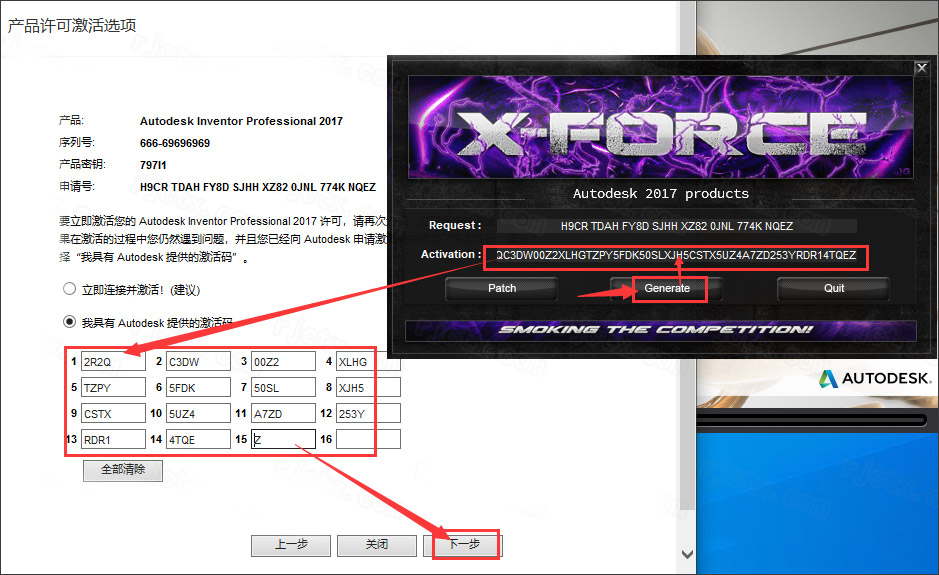Click activation code field 9 containing CSTX

point(113,413)
